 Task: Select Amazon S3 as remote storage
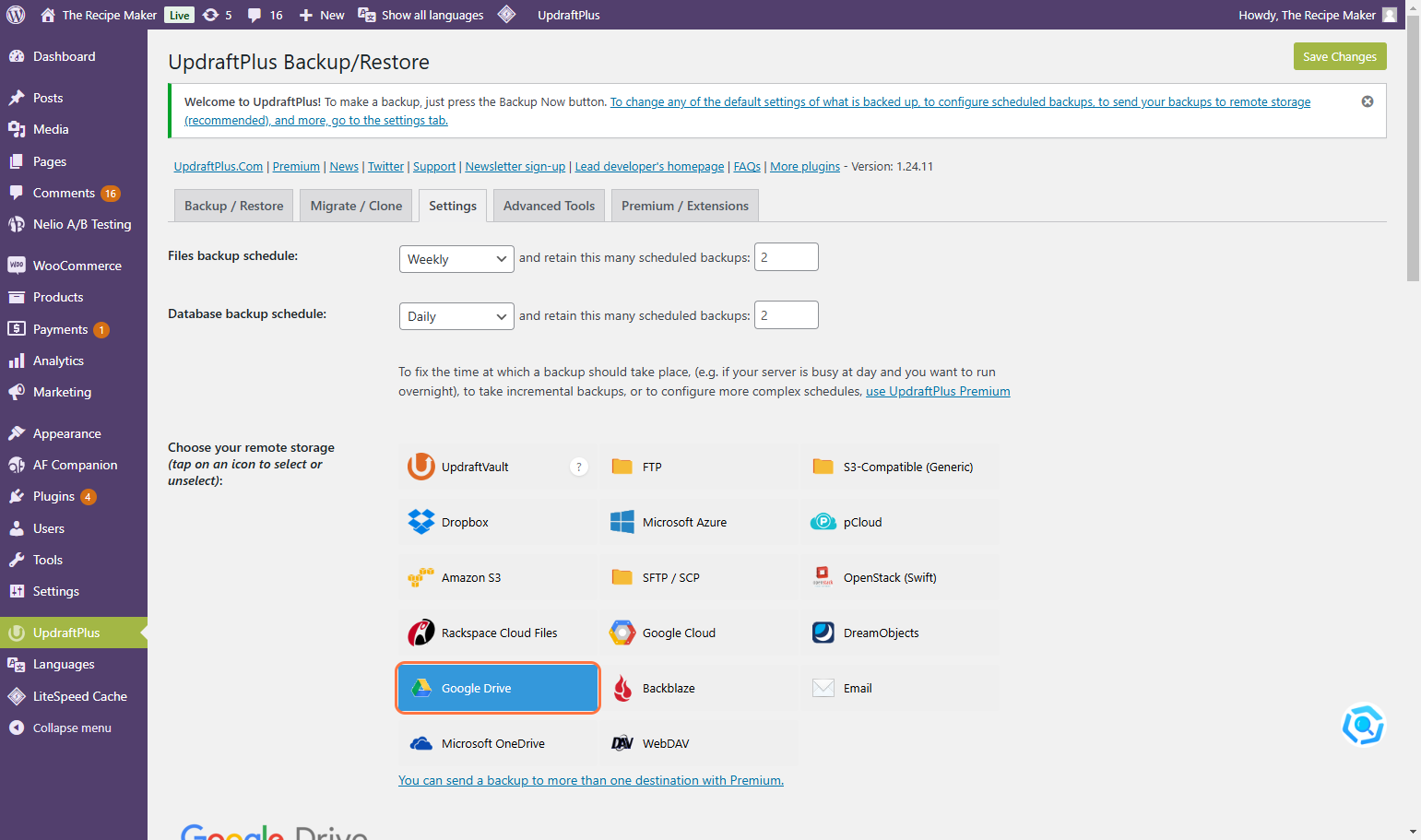tap(498, 577)
